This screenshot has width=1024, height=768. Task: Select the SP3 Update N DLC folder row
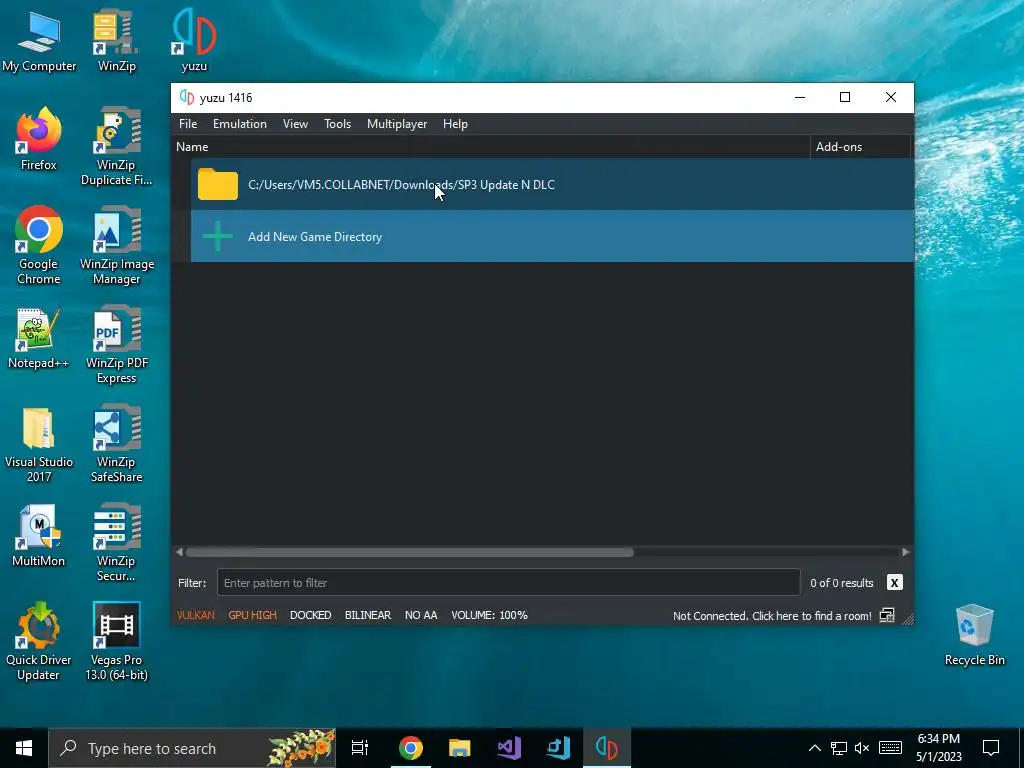coord(552,184)
